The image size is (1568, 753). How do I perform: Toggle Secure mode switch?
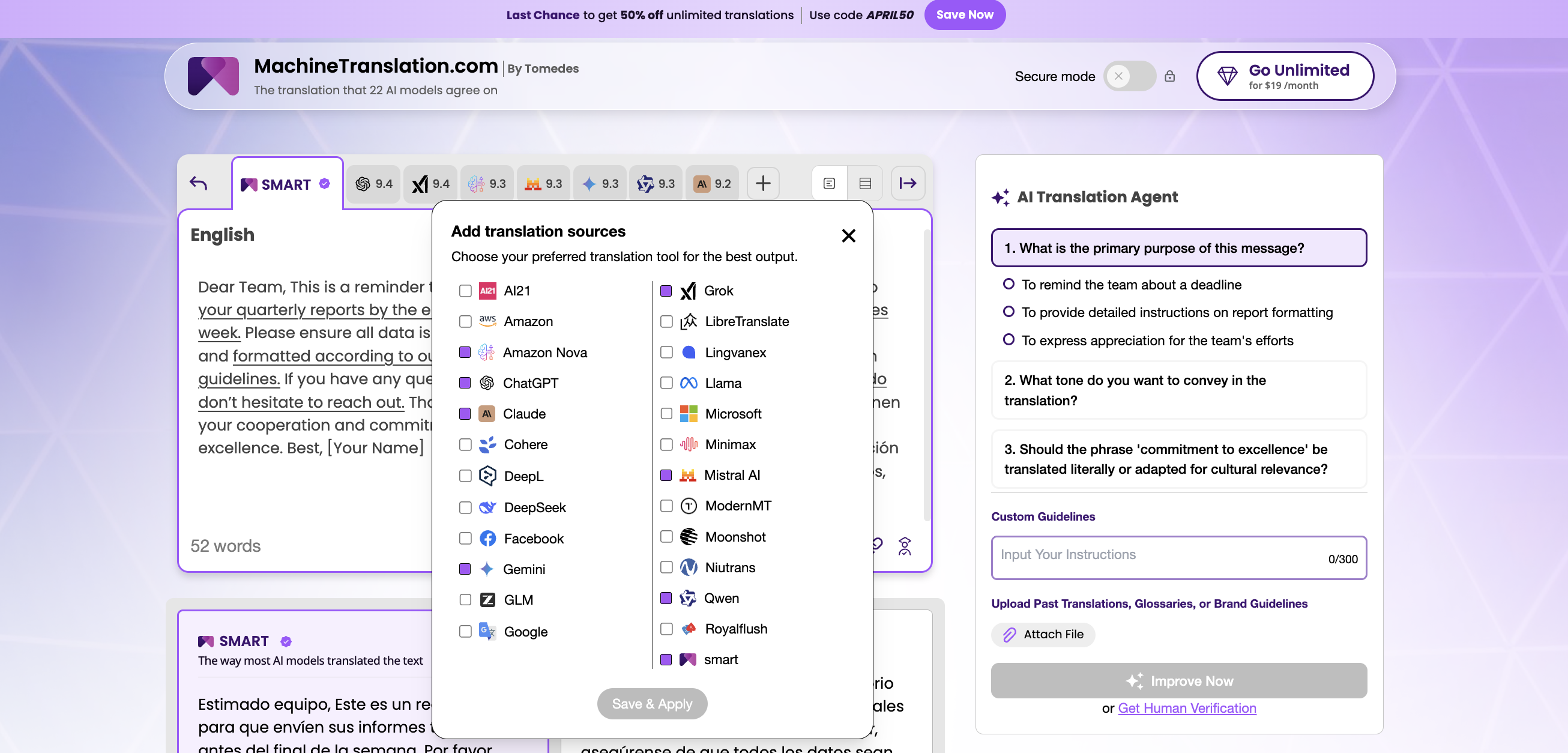point(1129,76)
